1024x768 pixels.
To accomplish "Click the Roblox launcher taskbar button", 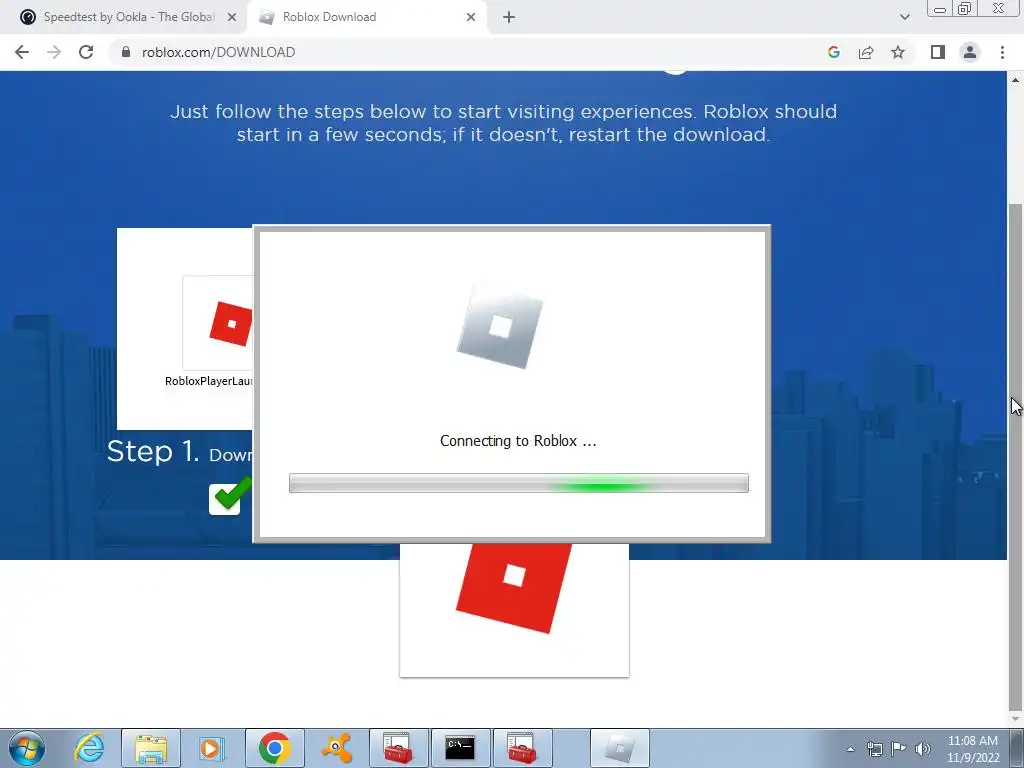I will (620, 748).
